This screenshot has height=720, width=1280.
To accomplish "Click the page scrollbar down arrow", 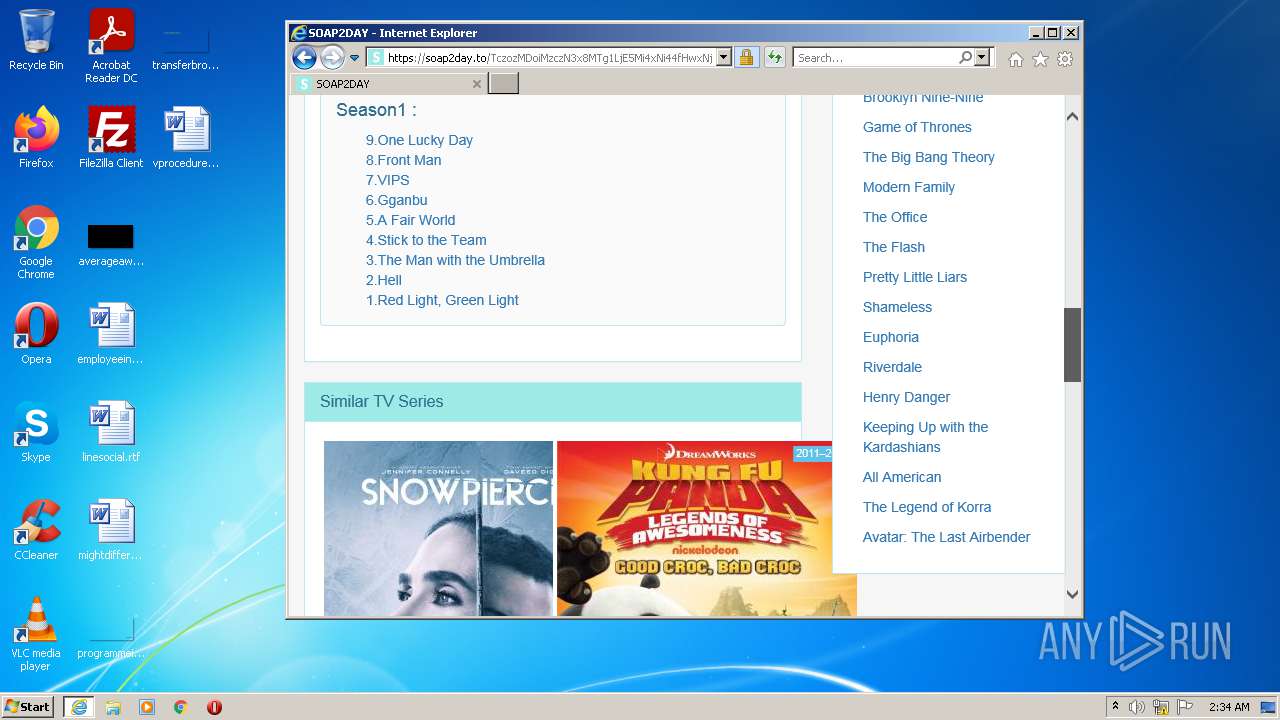I will (x=1072, y=594).
